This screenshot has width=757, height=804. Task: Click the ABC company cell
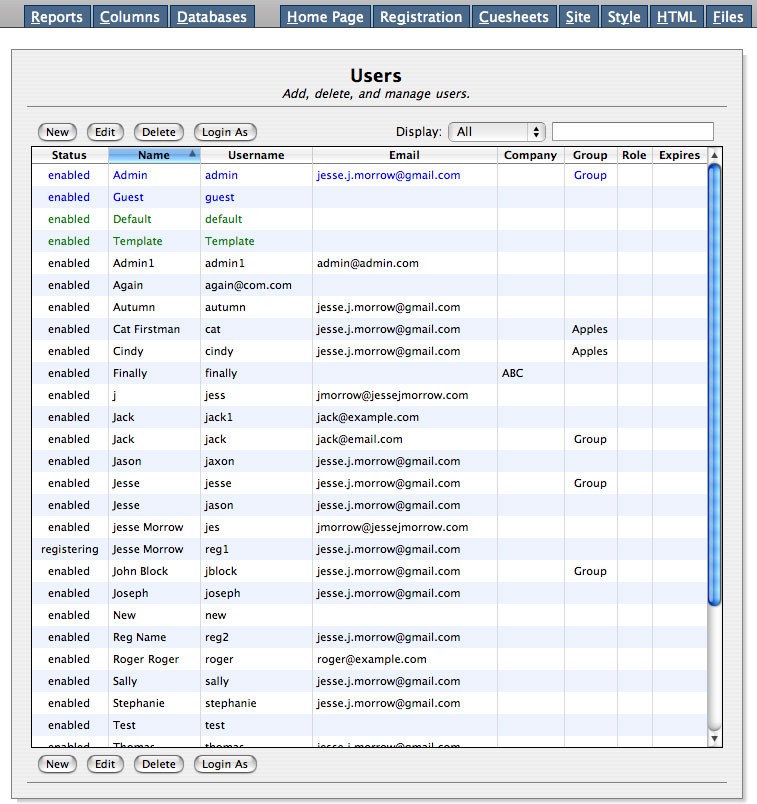pos(512,373)
